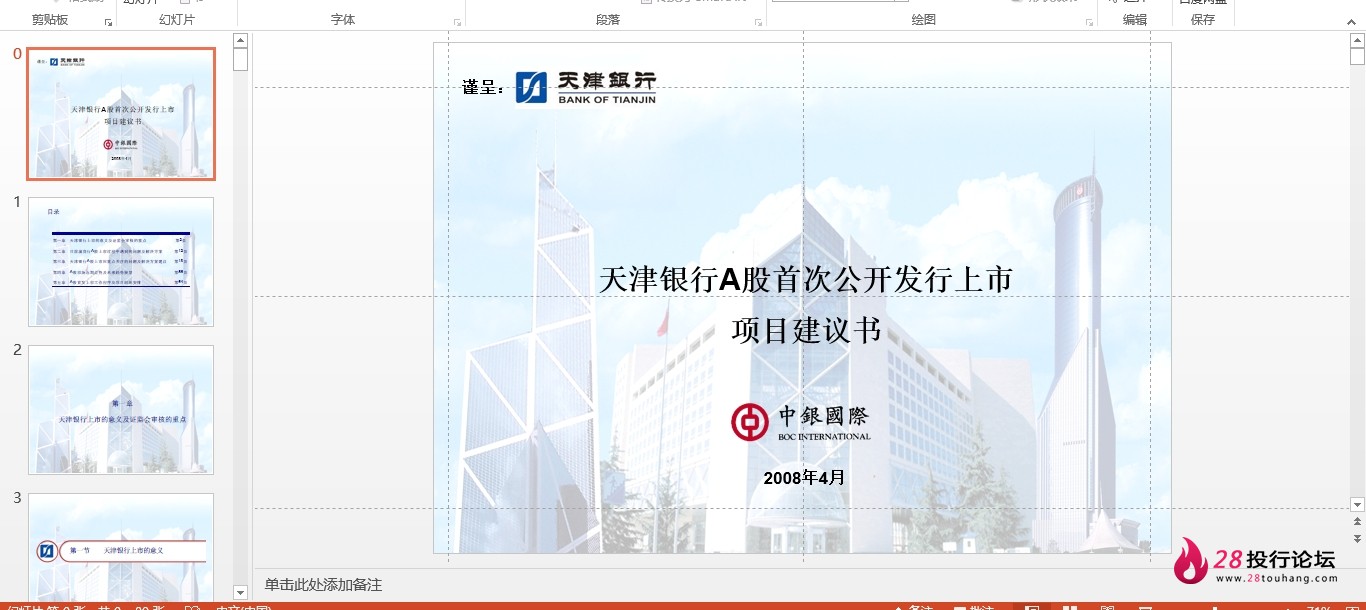Open the 字体 group dialog launcher
The image size is (1366, 610).
(457, 22)
